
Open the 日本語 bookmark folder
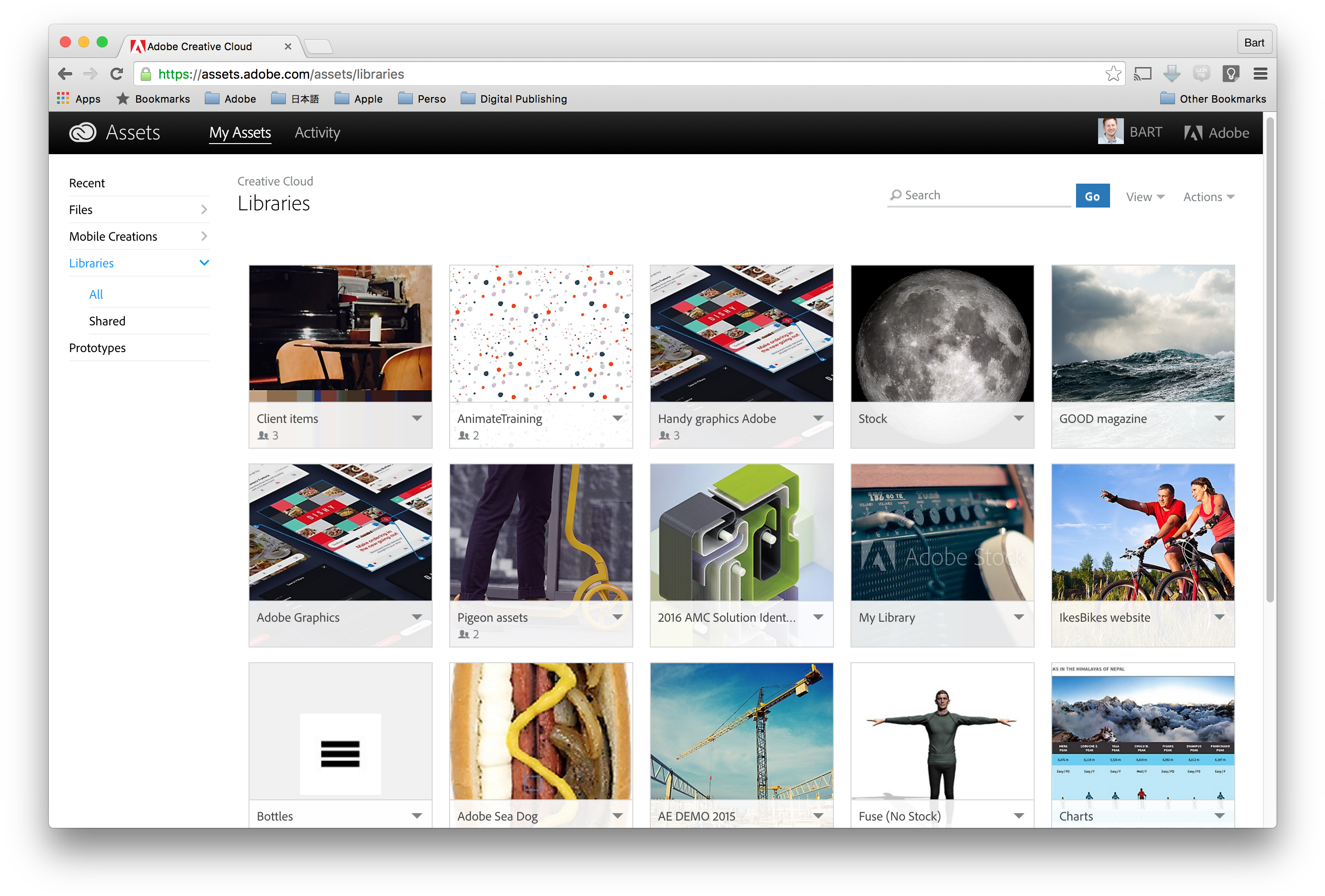tap(295, 98)
